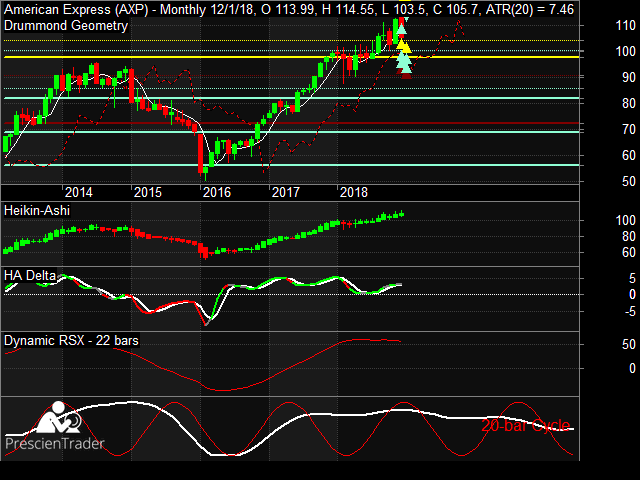Click the 110 price label on price axis
This screenshot has height=480, width=640.
(625, 26)
